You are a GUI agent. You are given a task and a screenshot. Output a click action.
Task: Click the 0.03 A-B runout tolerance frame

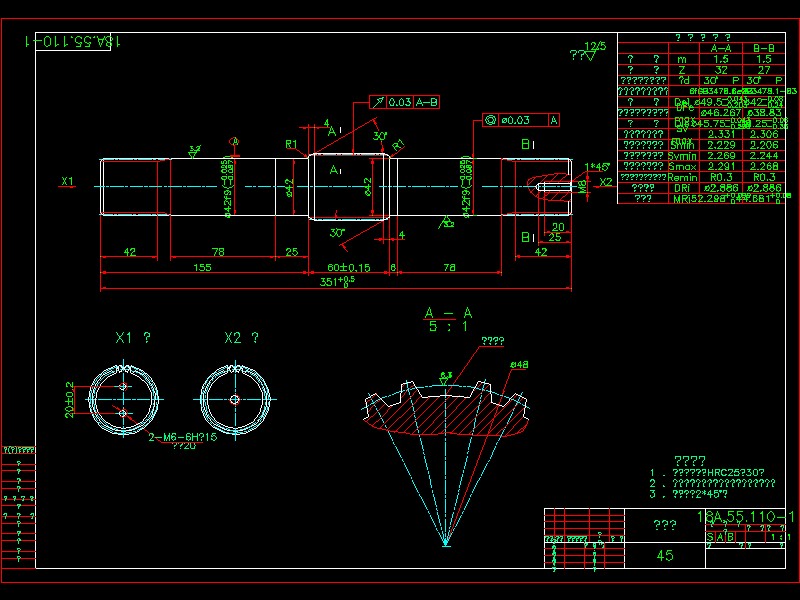pos(404,102)
